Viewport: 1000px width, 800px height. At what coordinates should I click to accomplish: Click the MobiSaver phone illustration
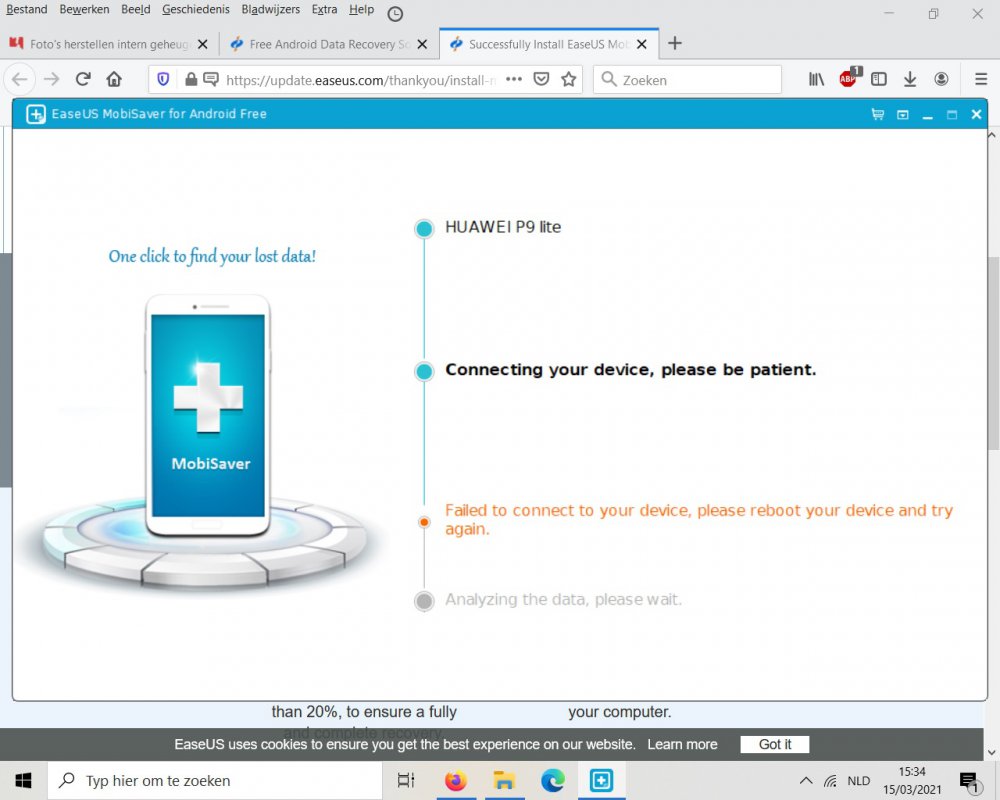pos(207,415)
